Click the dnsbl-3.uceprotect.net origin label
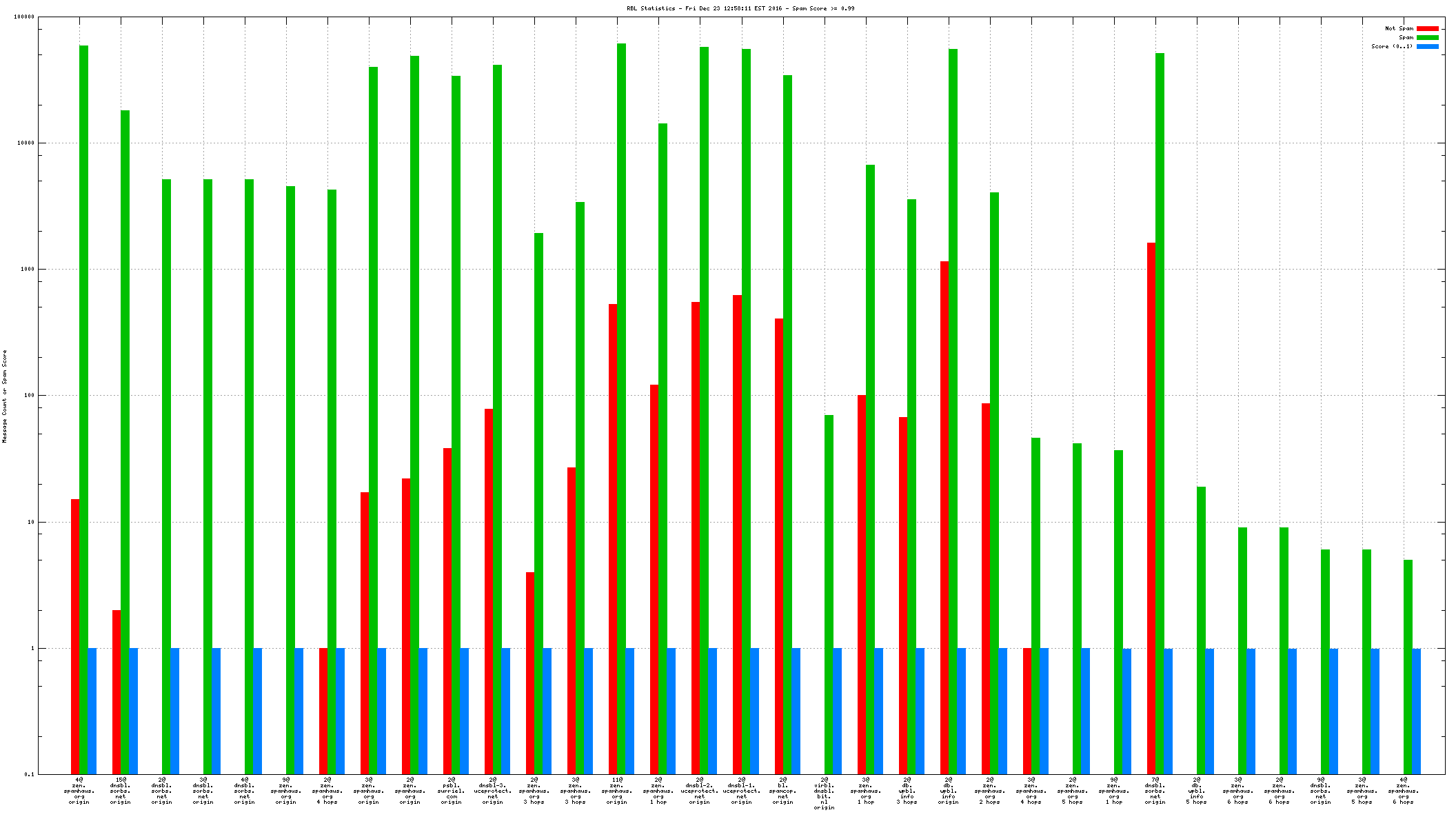The height and width of the screenshot is (819, 1456). point(493,791)
